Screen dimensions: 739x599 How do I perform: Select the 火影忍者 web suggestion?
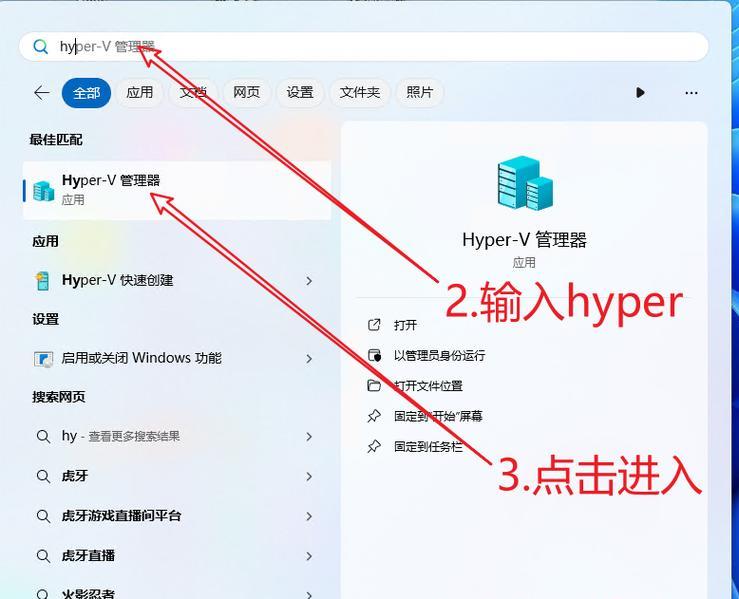point(88,593)
